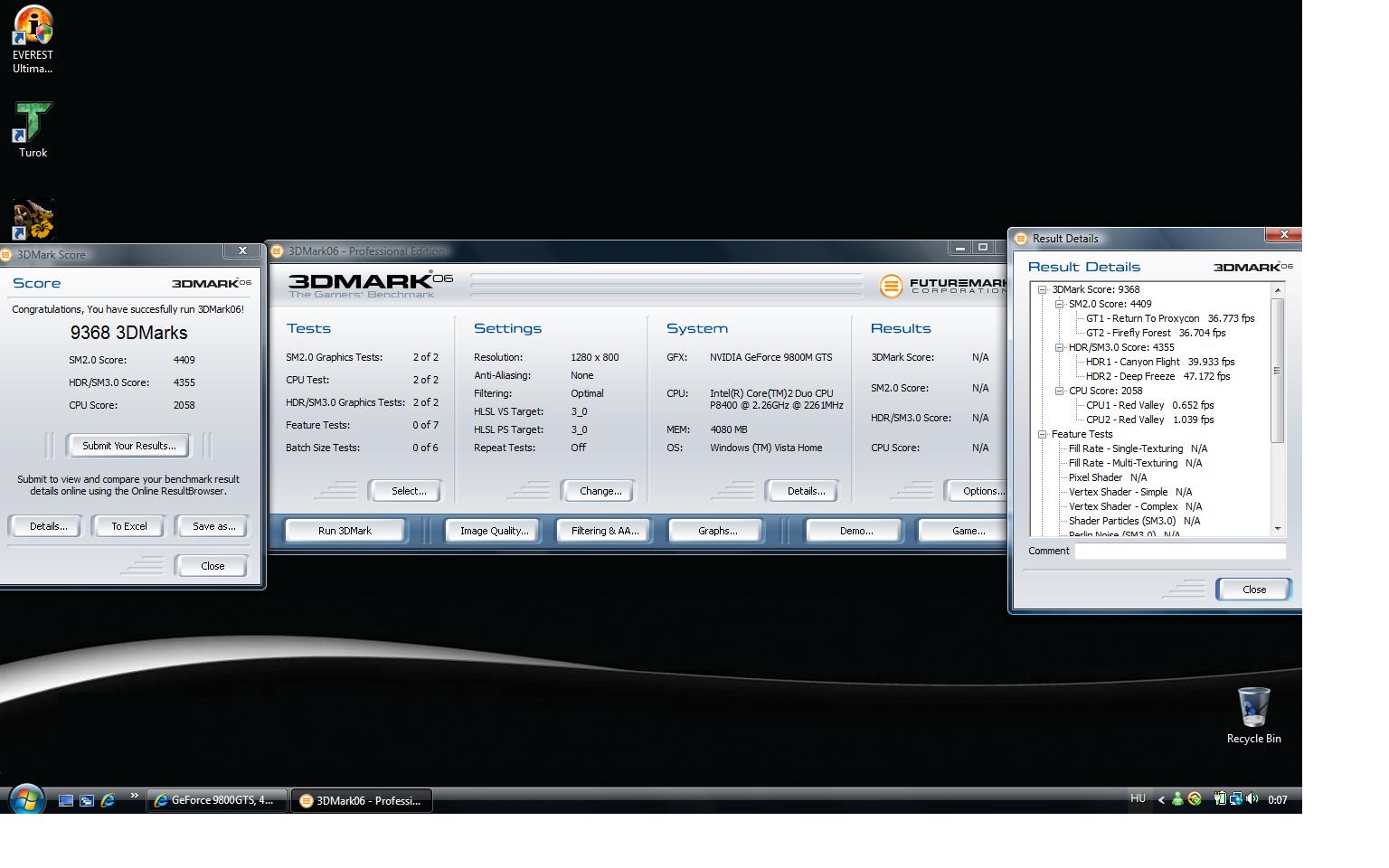Open Filtering & AA tool

click(x=605, y=531)
